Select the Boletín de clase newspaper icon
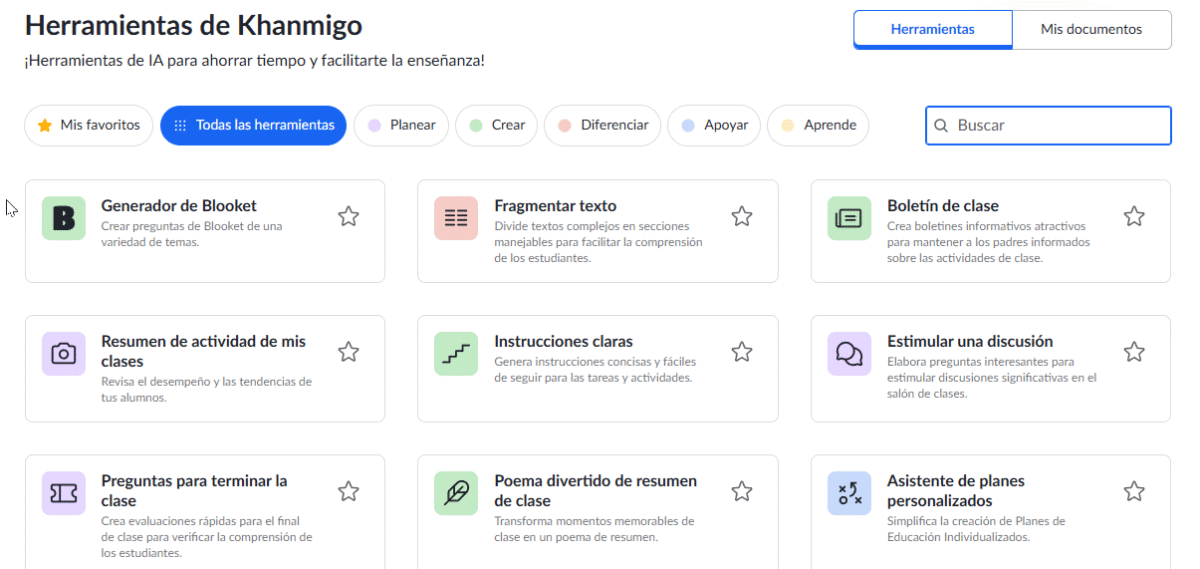 (x=849, y=218)
